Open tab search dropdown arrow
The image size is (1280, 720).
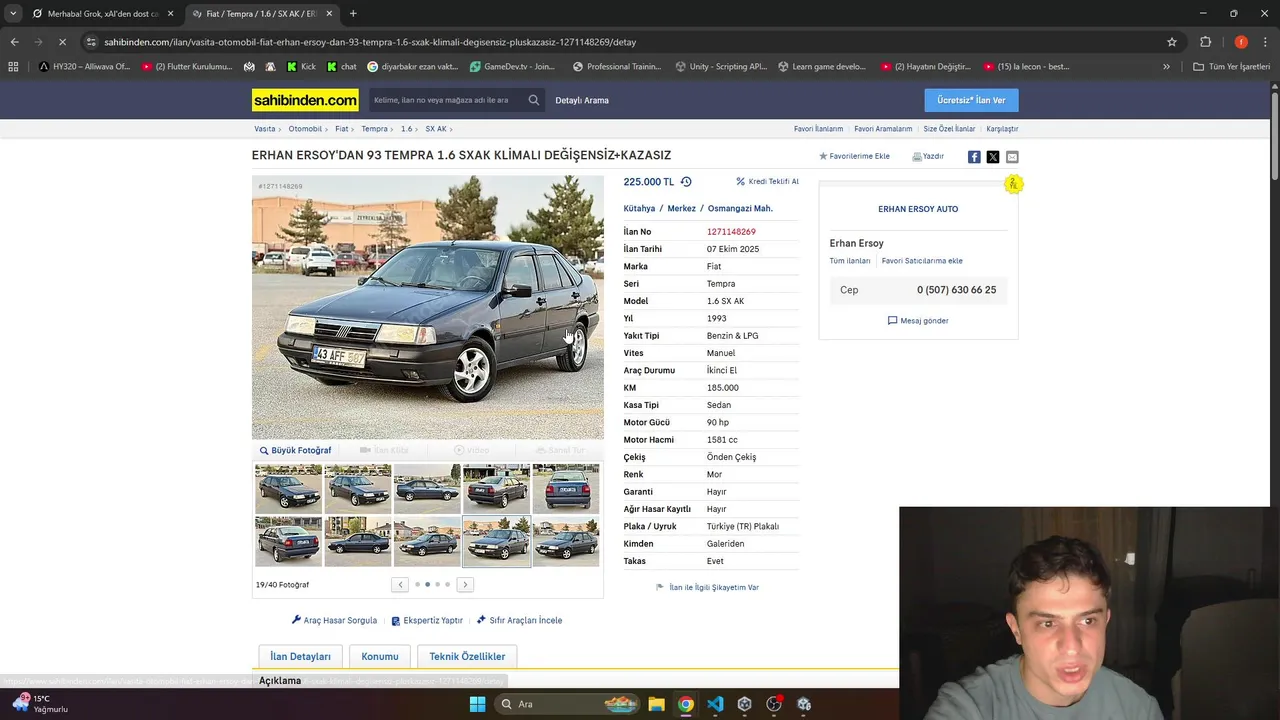pos(13,14)
